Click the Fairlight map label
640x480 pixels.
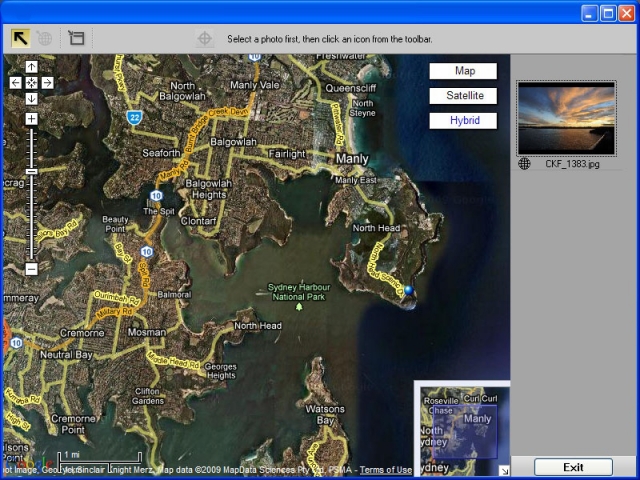click(287, 154)
